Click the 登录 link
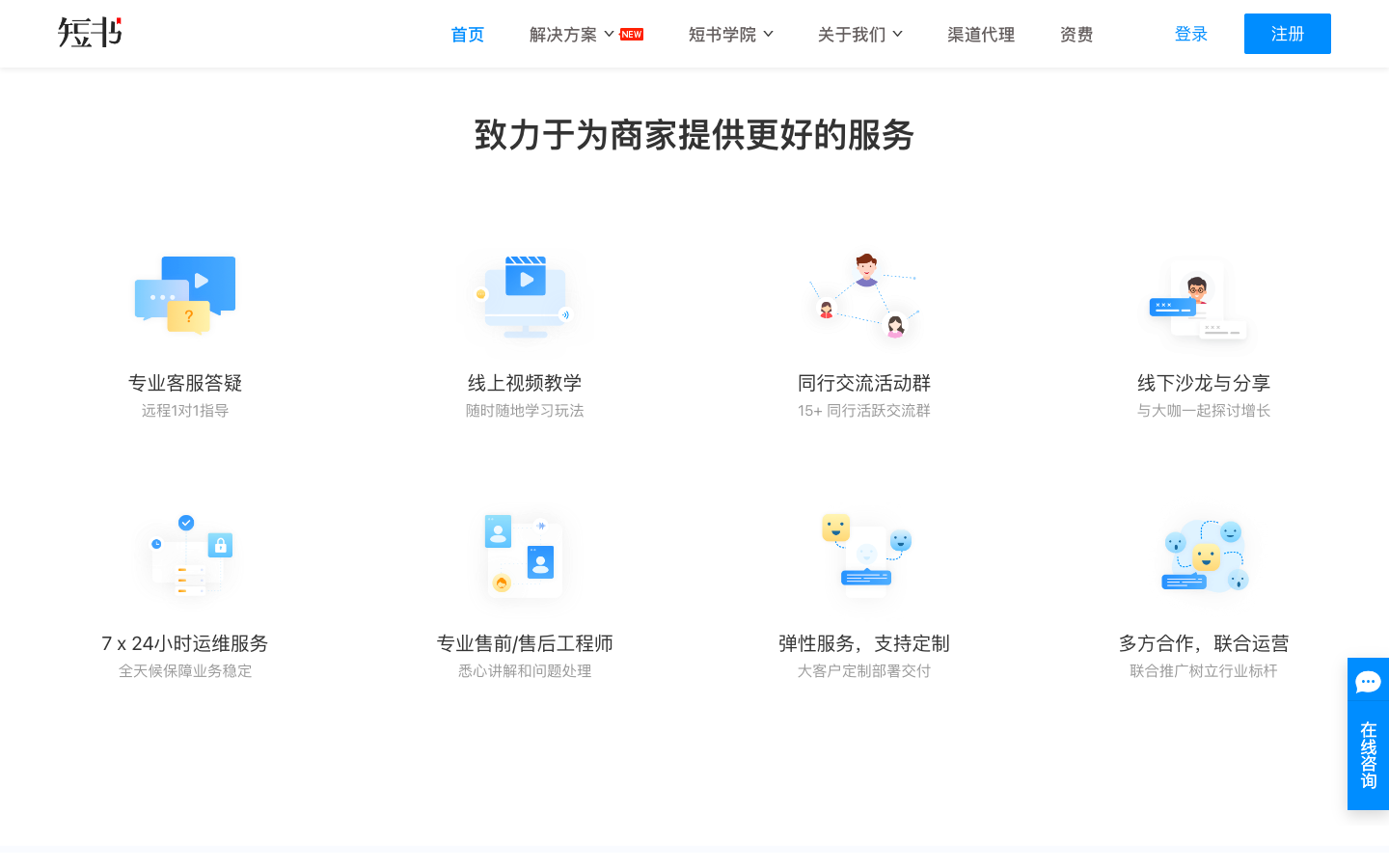1389x868 pixels. click(x=1191, y=34)
